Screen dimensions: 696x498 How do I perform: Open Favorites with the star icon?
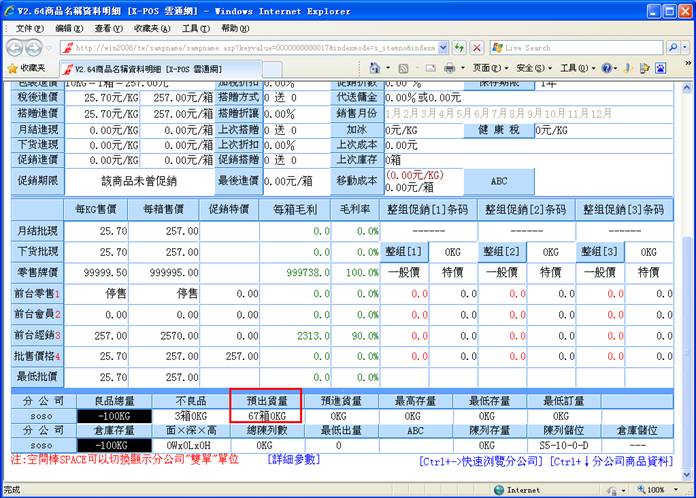pos(28,68)
